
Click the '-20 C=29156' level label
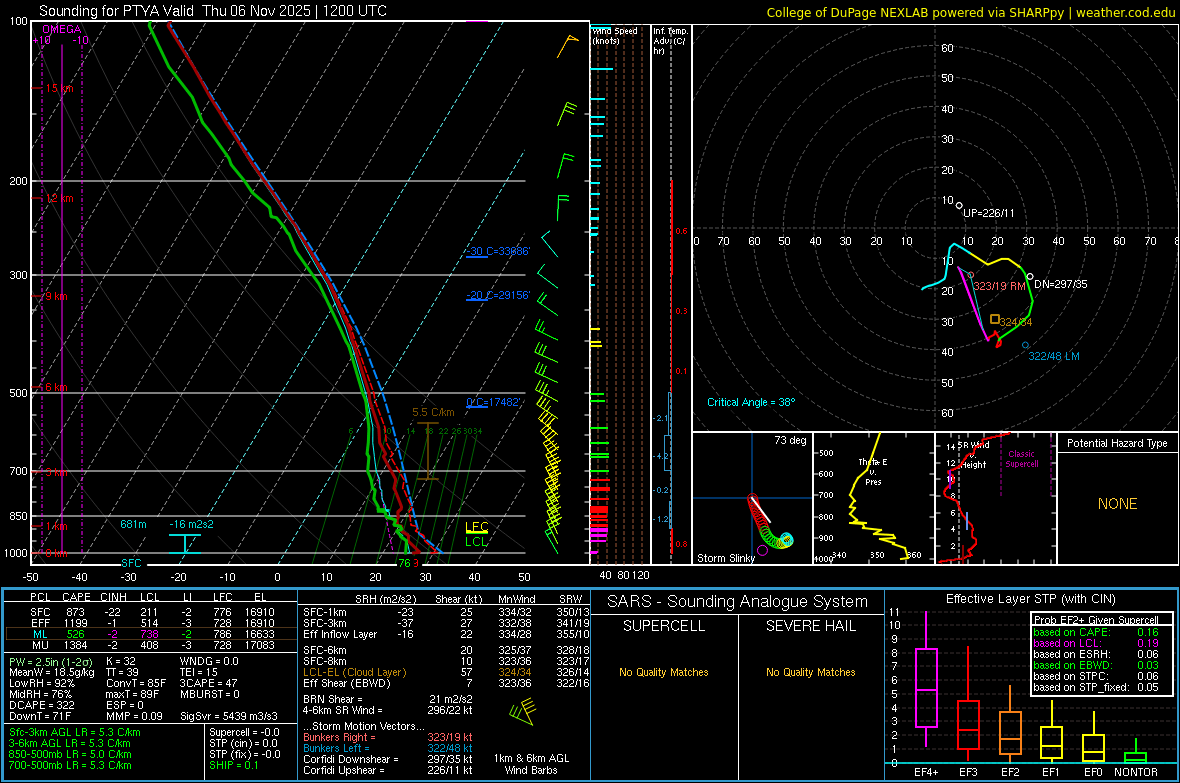[498, 295]
